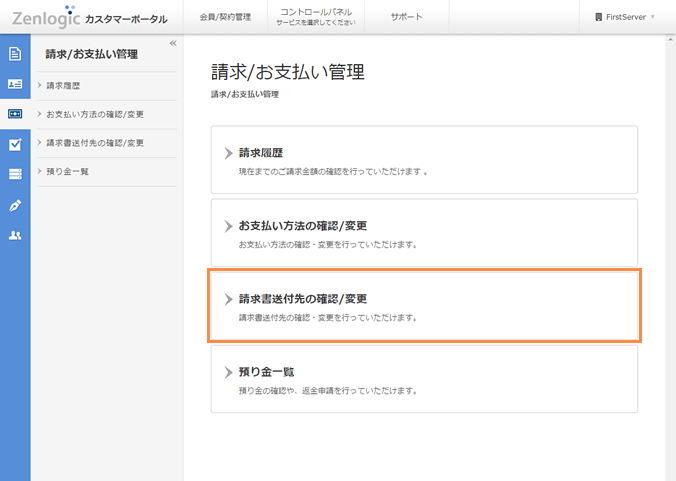
Task: Open the コントロールパネル service selector
Action: pyautogui.click(x=307, y=17)
